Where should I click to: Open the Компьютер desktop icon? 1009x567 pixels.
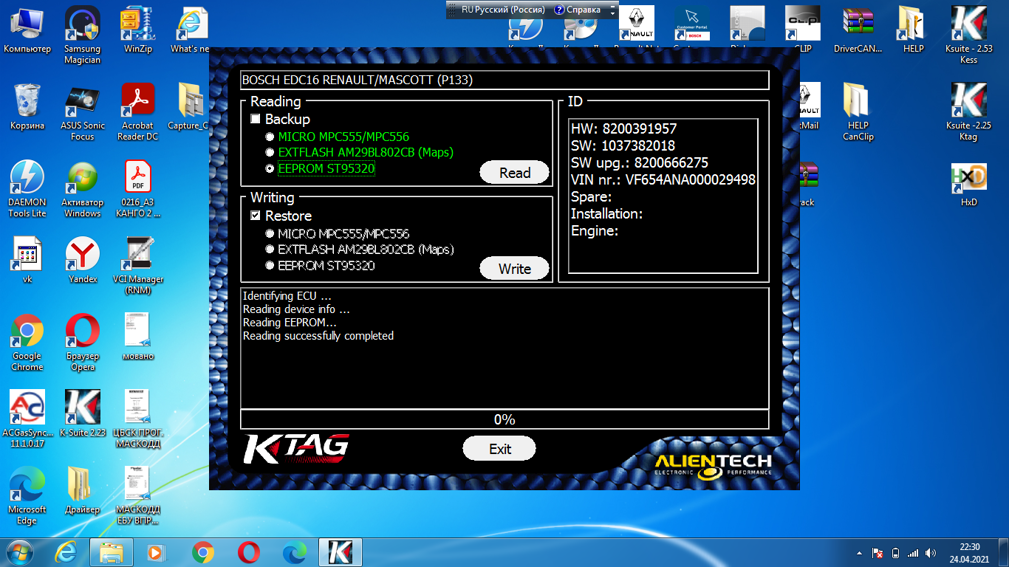click(27, 30)
